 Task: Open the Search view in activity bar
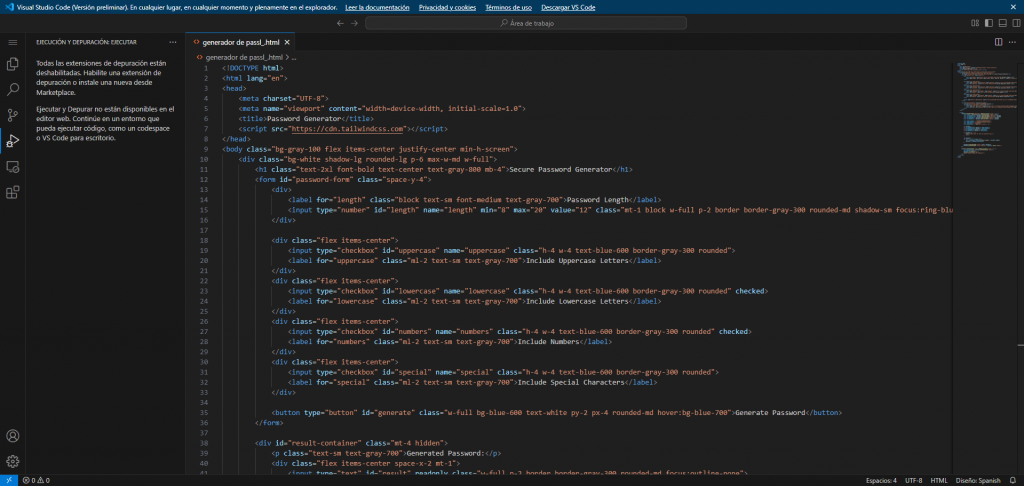12,89
